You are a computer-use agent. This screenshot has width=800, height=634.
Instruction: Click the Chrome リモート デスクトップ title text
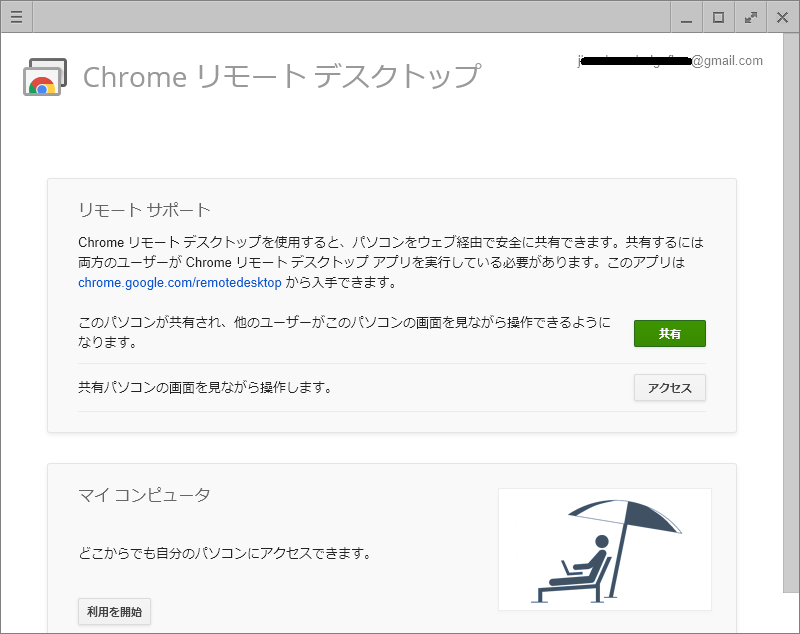282,77
